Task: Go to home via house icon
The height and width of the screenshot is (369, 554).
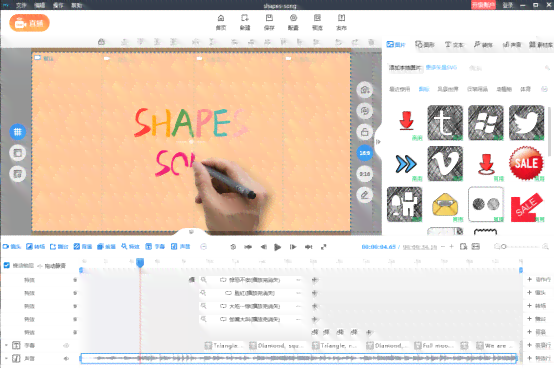Action: coord(221,22)
